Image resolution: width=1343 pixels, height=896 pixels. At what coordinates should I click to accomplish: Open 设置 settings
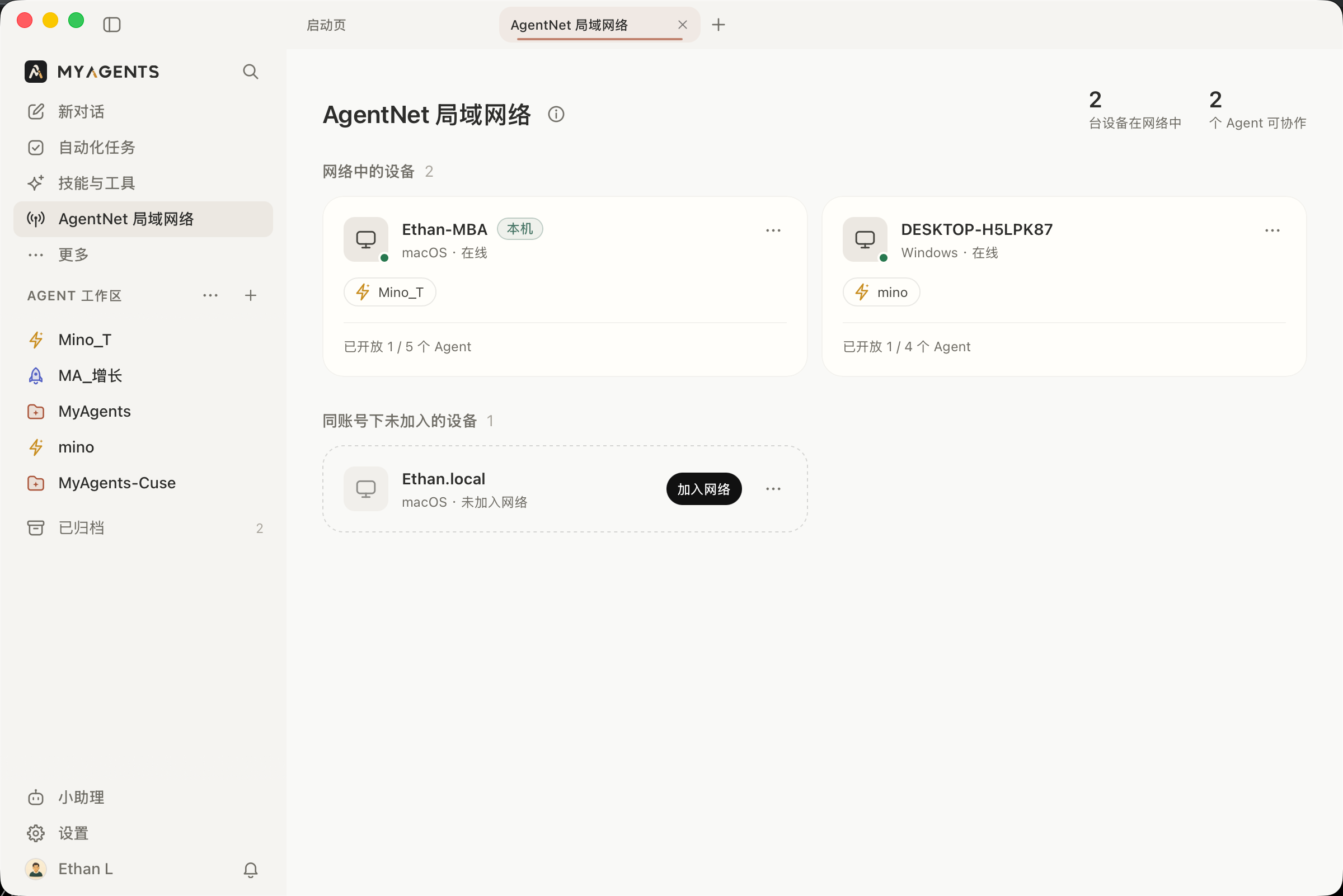point(143,833)
